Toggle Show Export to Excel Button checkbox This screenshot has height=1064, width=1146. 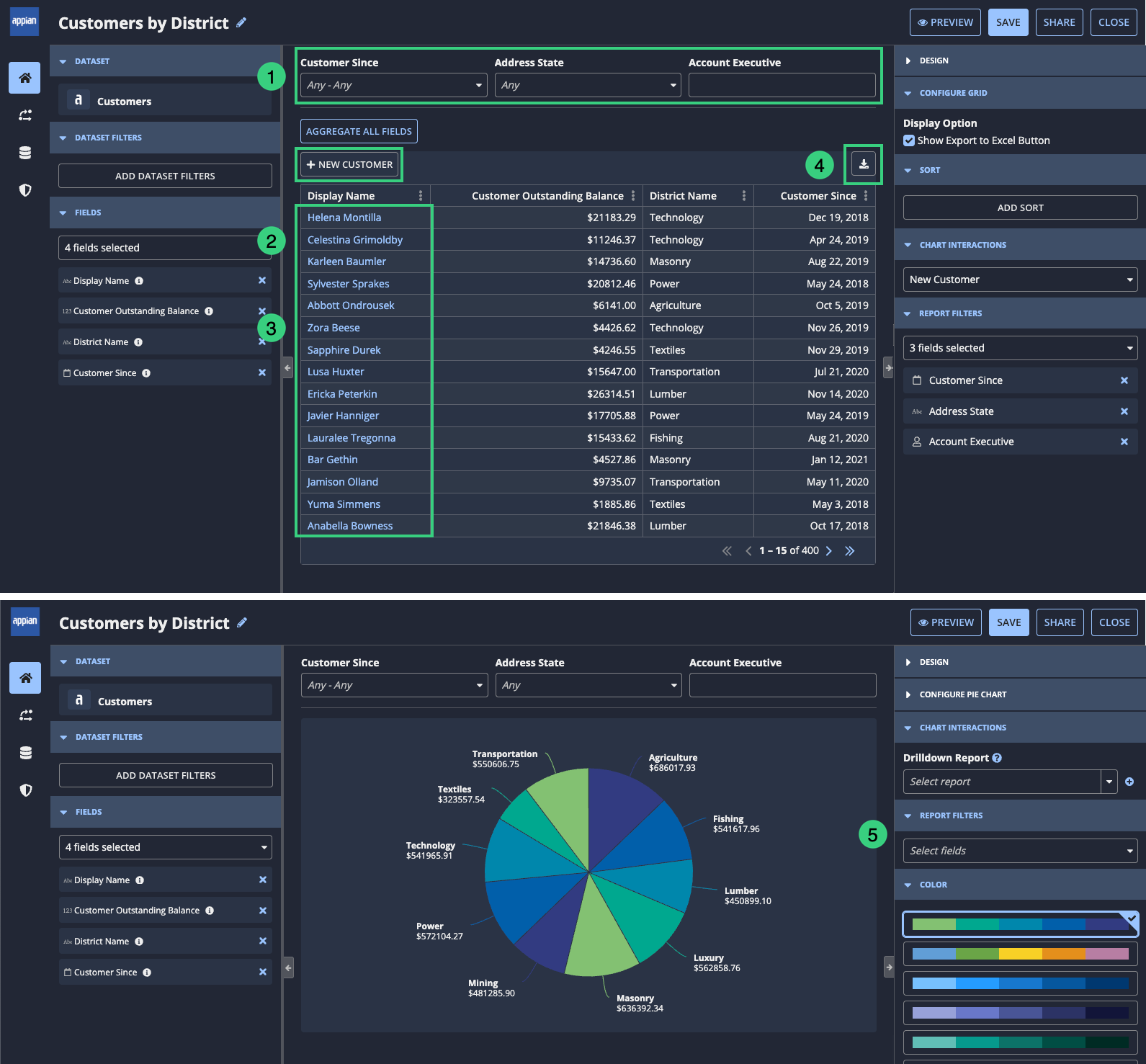click(x=909, y=140)
